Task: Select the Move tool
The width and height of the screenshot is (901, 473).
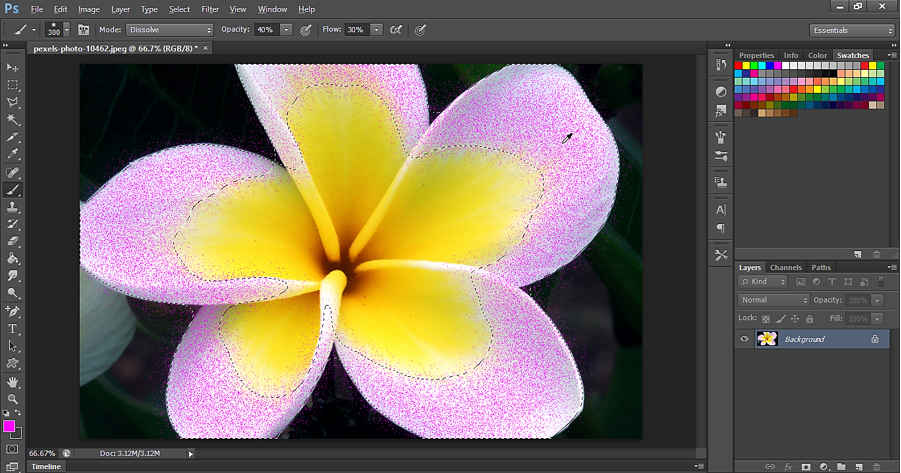Action: click(13, 68)
